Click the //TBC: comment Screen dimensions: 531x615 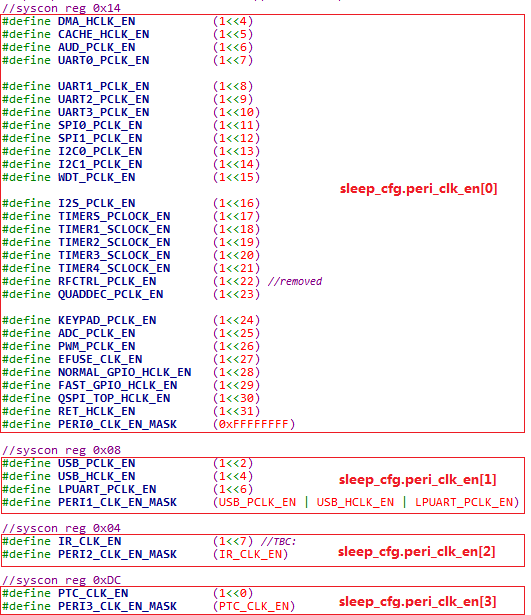(278, 541)
